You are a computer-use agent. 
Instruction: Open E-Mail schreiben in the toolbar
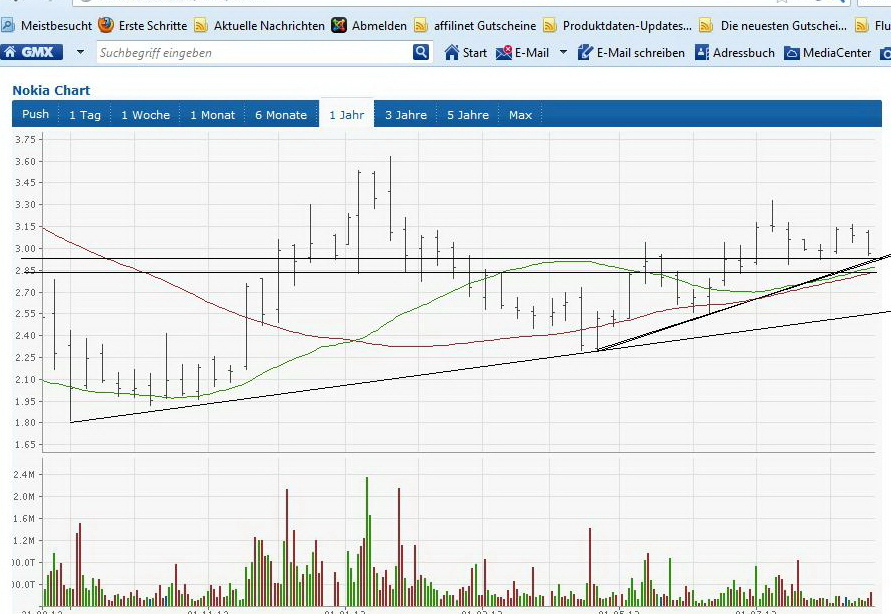tap(640, 53)
